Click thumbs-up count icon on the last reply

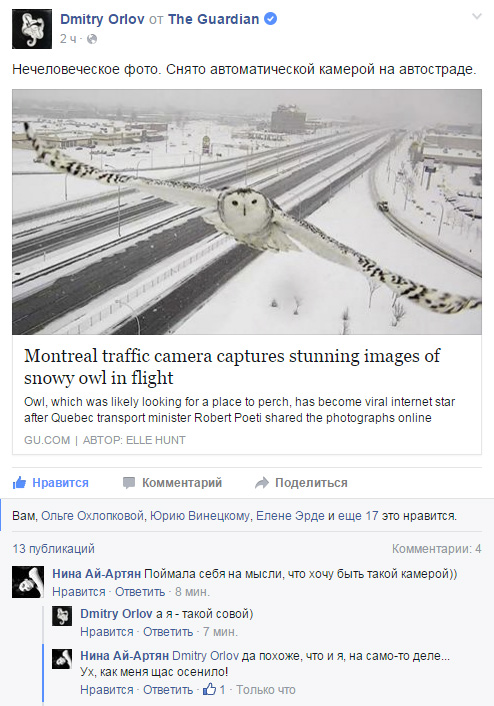[209, 689]
